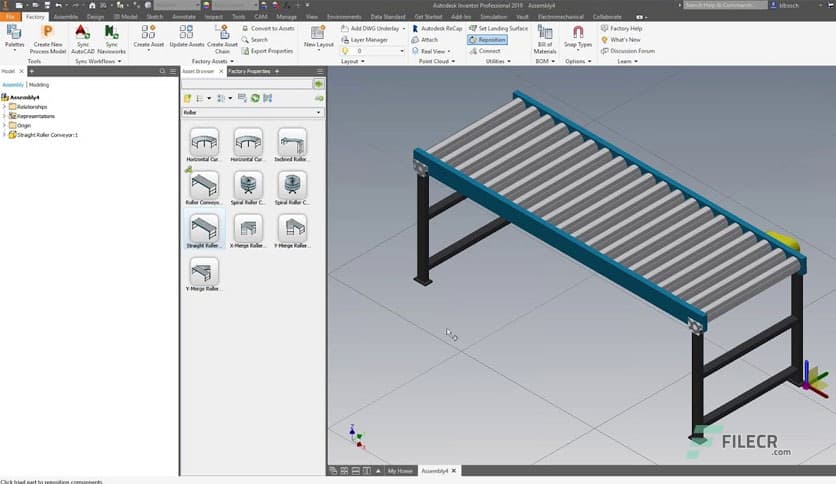Open the Model browser hamburger menu
836x484 pixels.
pos(173,71)
